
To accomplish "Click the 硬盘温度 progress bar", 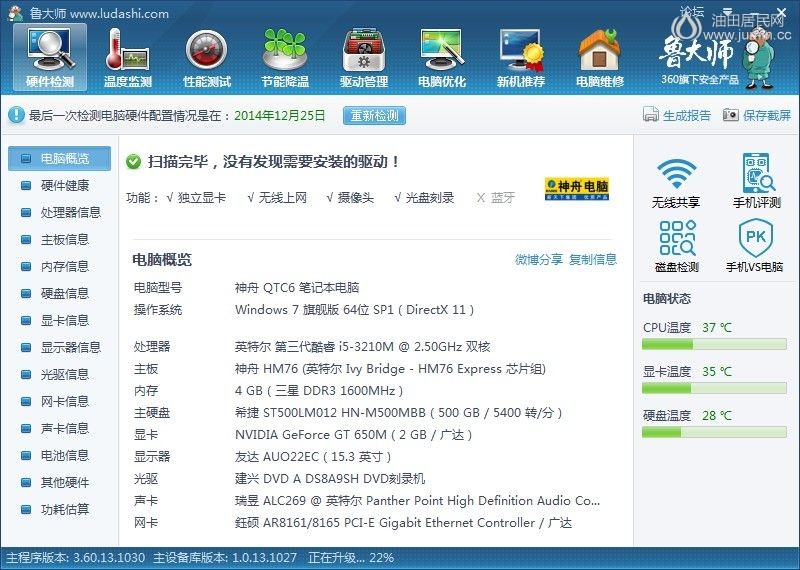I will pyautogui.click(x=714, y=432).
